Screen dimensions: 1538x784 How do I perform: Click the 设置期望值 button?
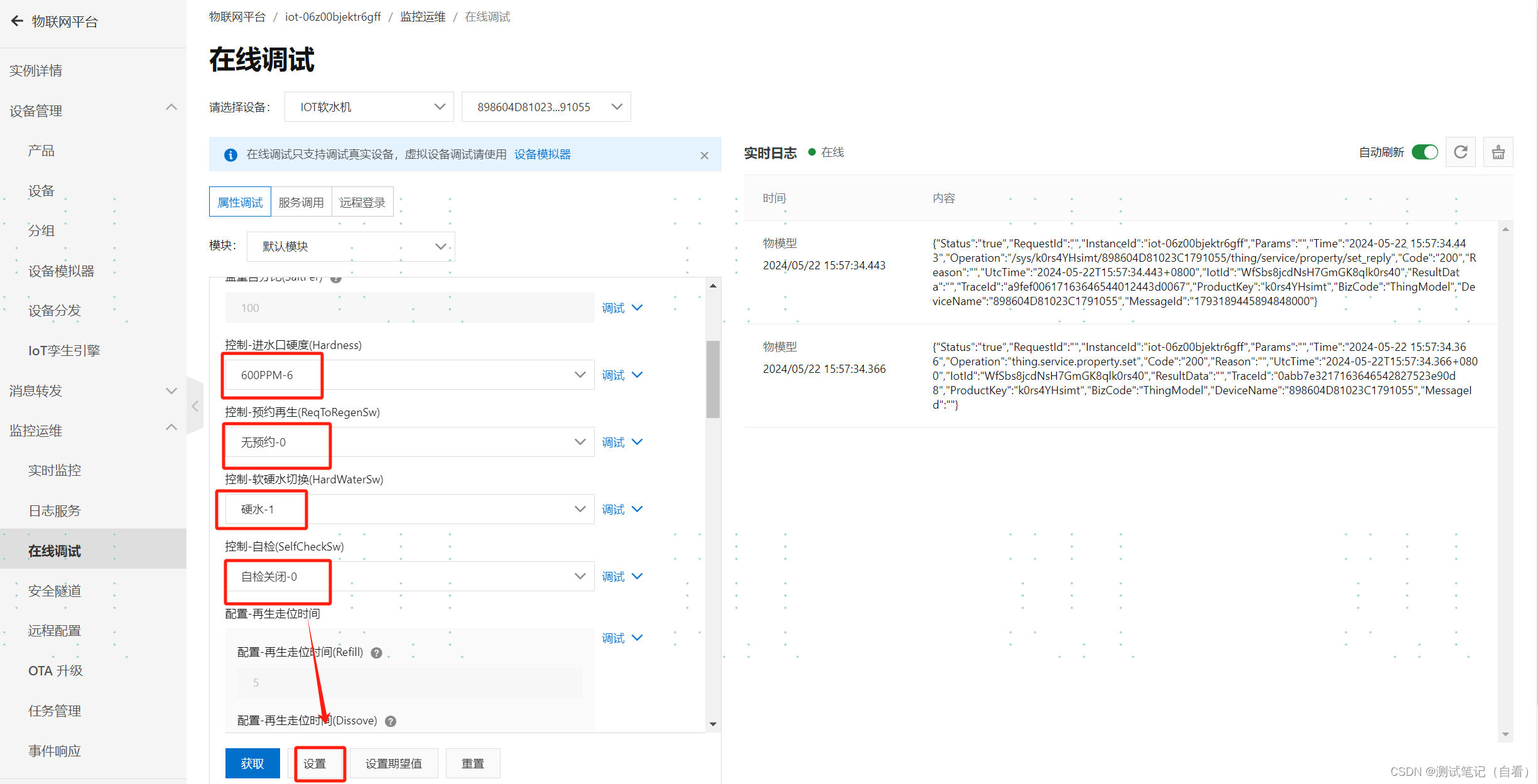pyautogui.click(x=394, y=763)
